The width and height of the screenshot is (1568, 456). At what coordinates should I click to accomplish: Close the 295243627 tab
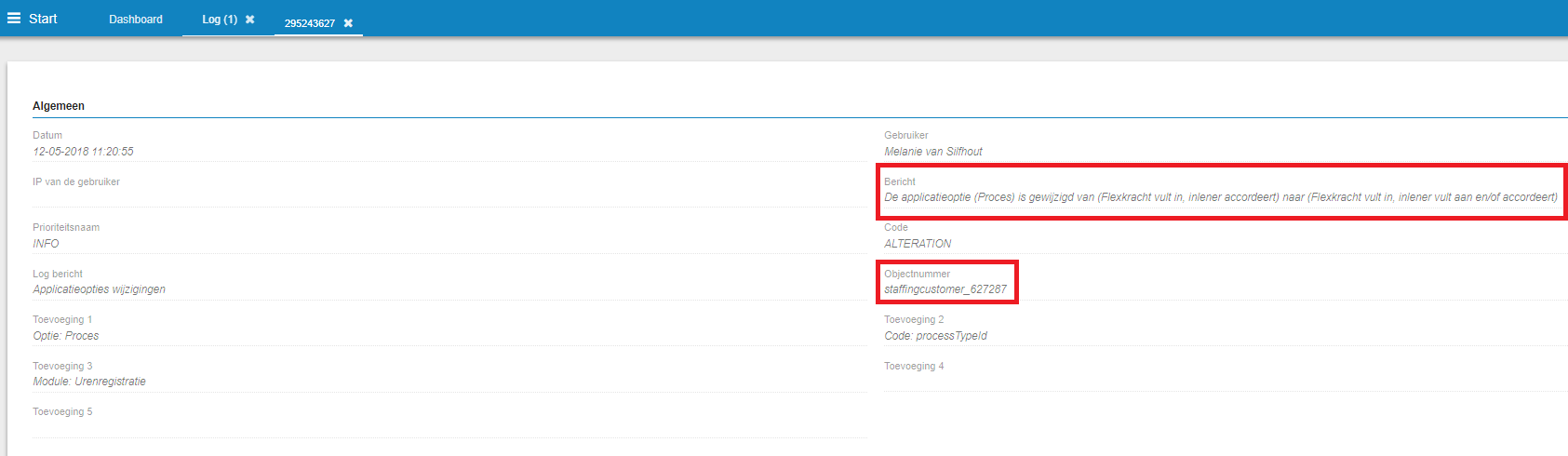coord(348,23)
